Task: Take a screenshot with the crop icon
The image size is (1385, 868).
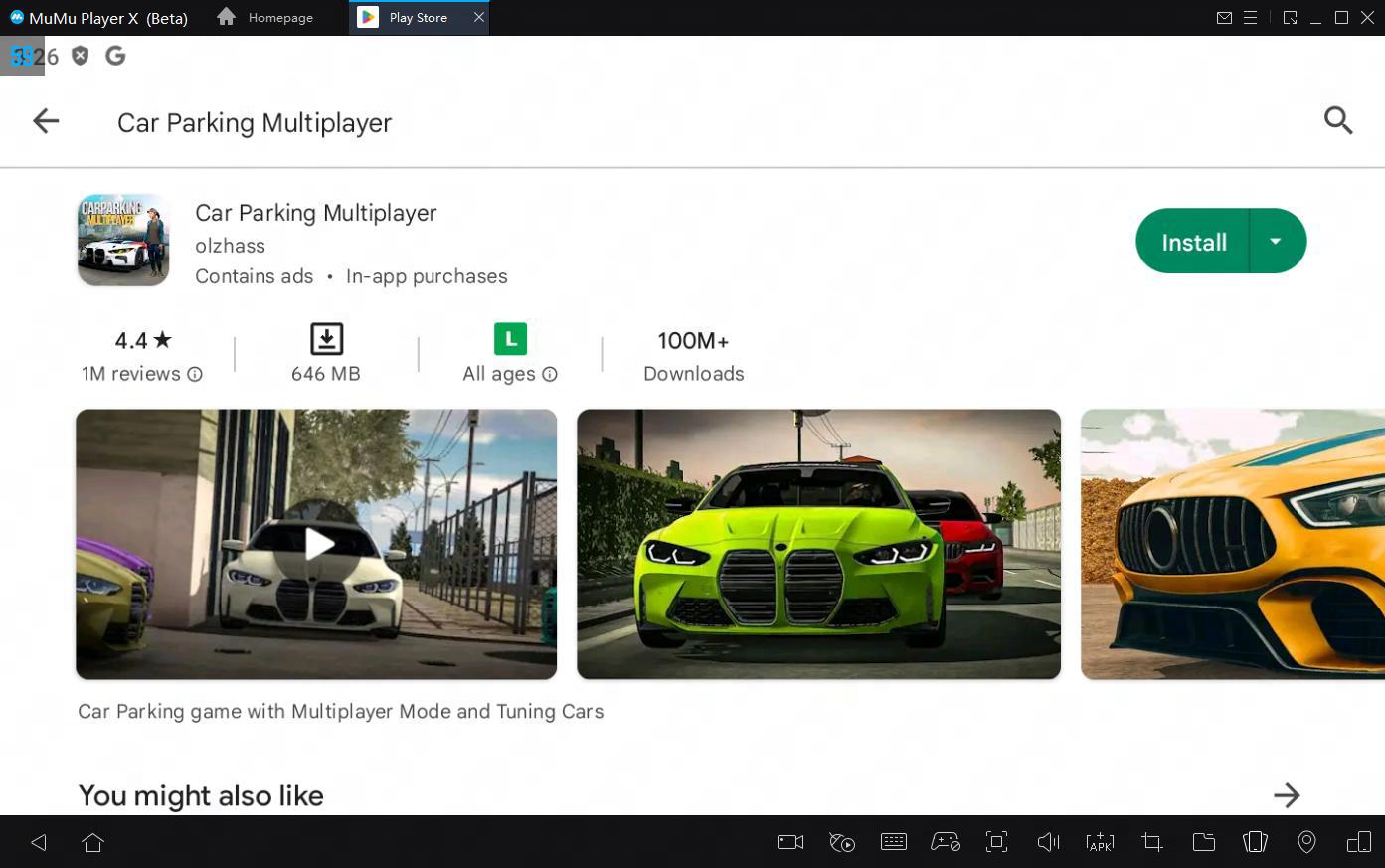Action: pyautogui.click(x=1151, y=842)
